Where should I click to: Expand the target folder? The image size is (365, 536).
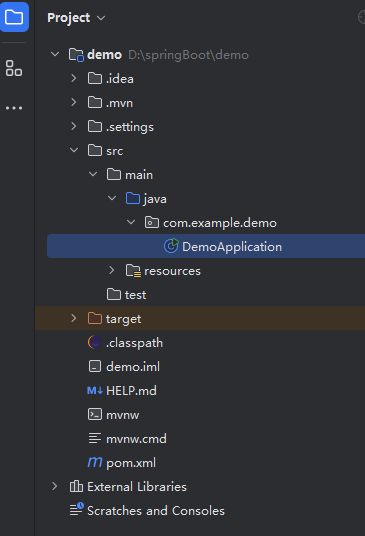tap(73, 318)
